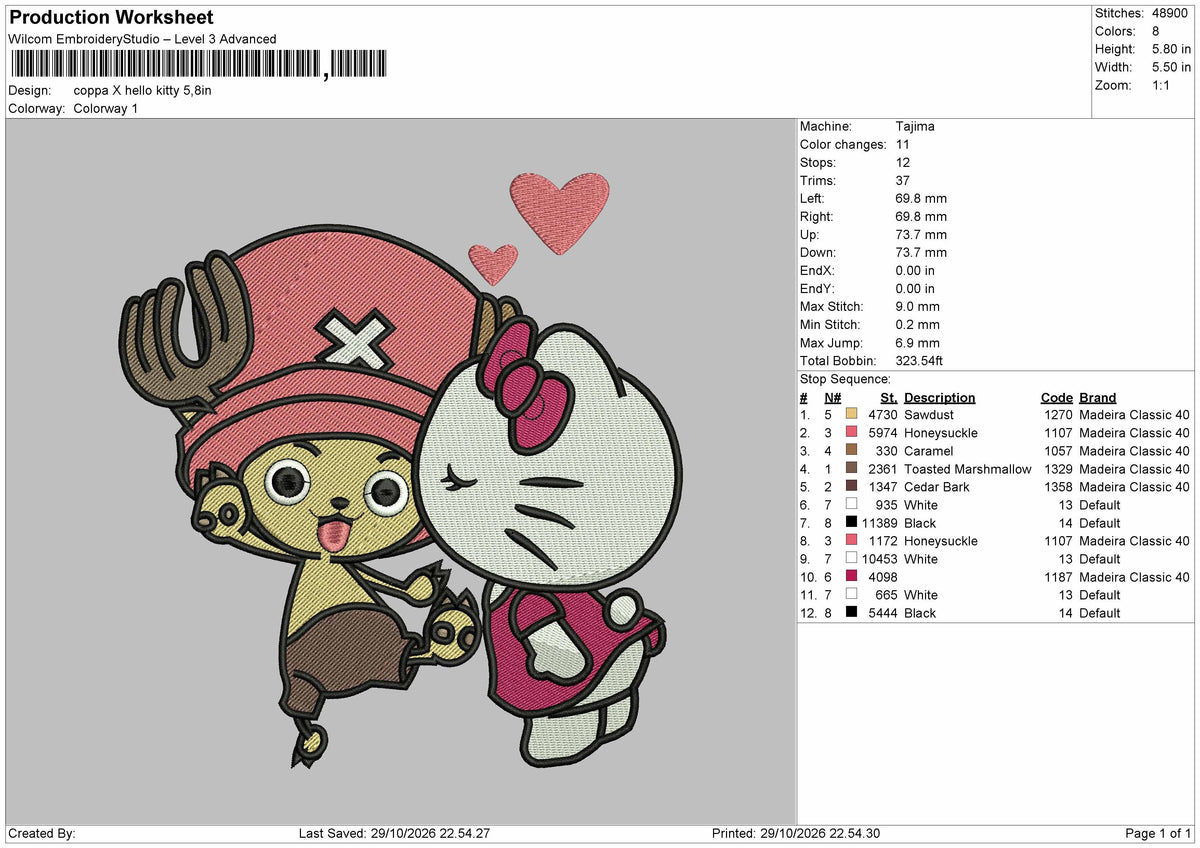Click the Stops value 12

point(903,162)
